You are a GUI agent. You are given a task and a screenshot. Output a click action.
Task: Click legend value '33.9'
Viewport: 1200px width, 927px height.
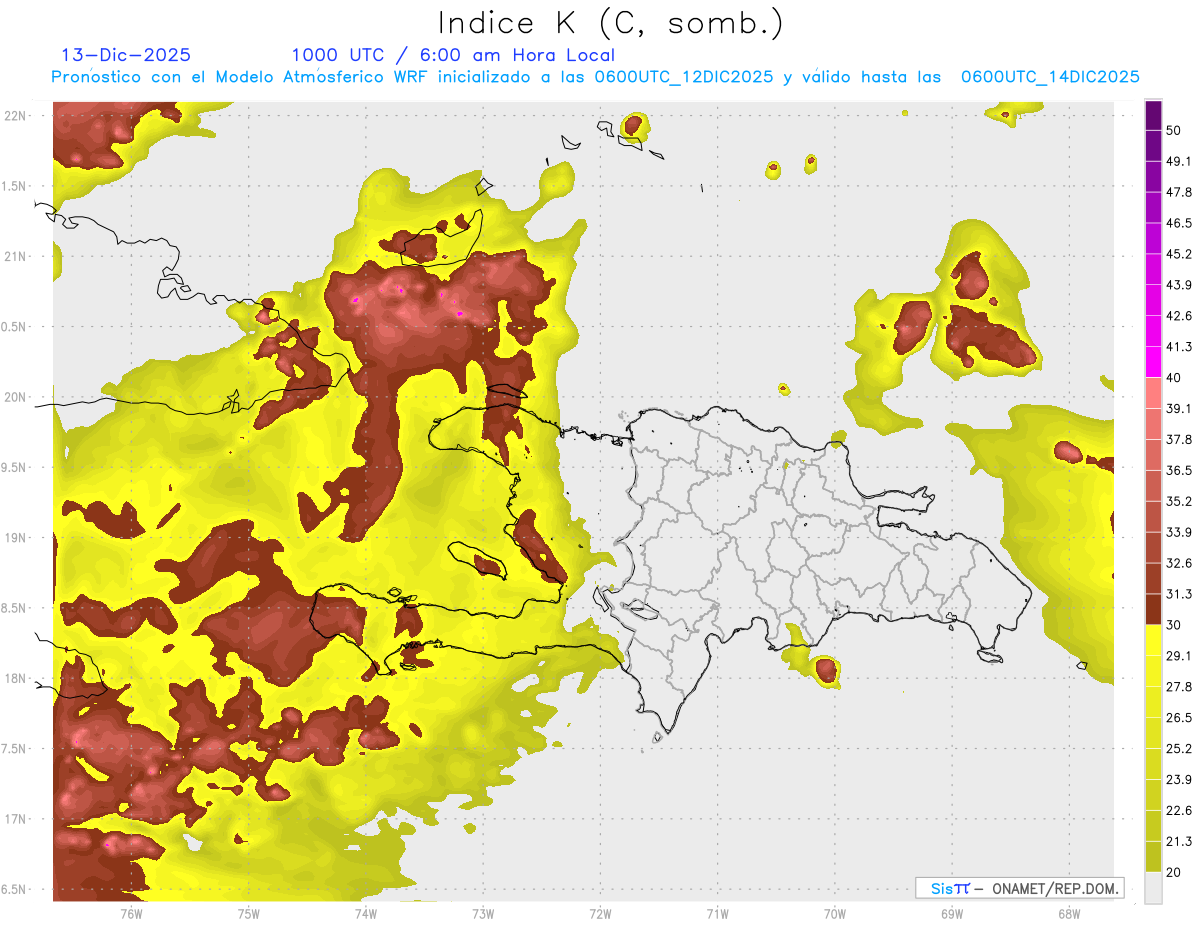(x=1178, y=532)
